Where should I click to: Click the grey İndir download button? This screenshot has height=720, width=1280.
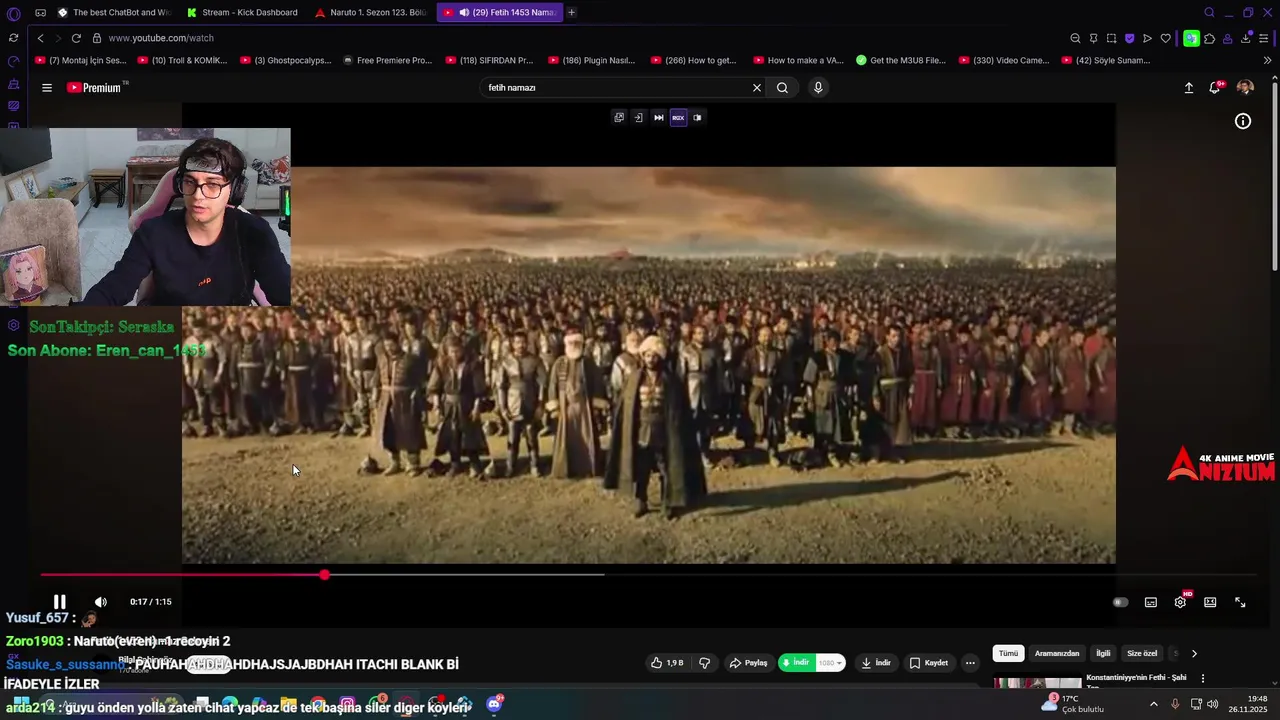(876, 663)
